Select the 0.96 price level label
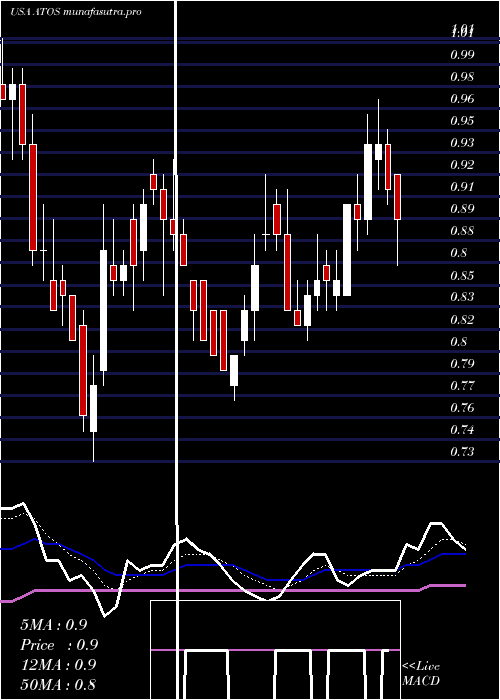This screenshot has width=500, height=700. (462, 99)
